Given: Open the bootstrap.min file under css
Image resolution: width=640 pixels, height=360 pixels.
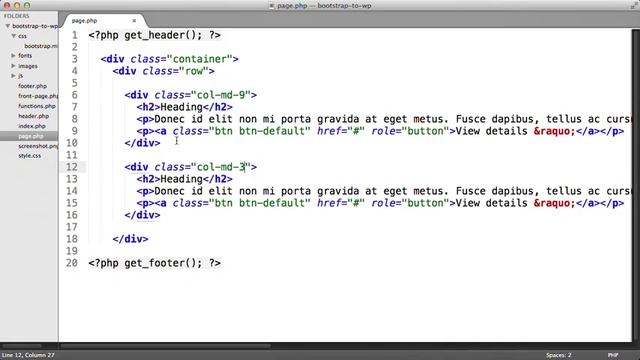Looking at the screenshot, I should click(41, 46).
